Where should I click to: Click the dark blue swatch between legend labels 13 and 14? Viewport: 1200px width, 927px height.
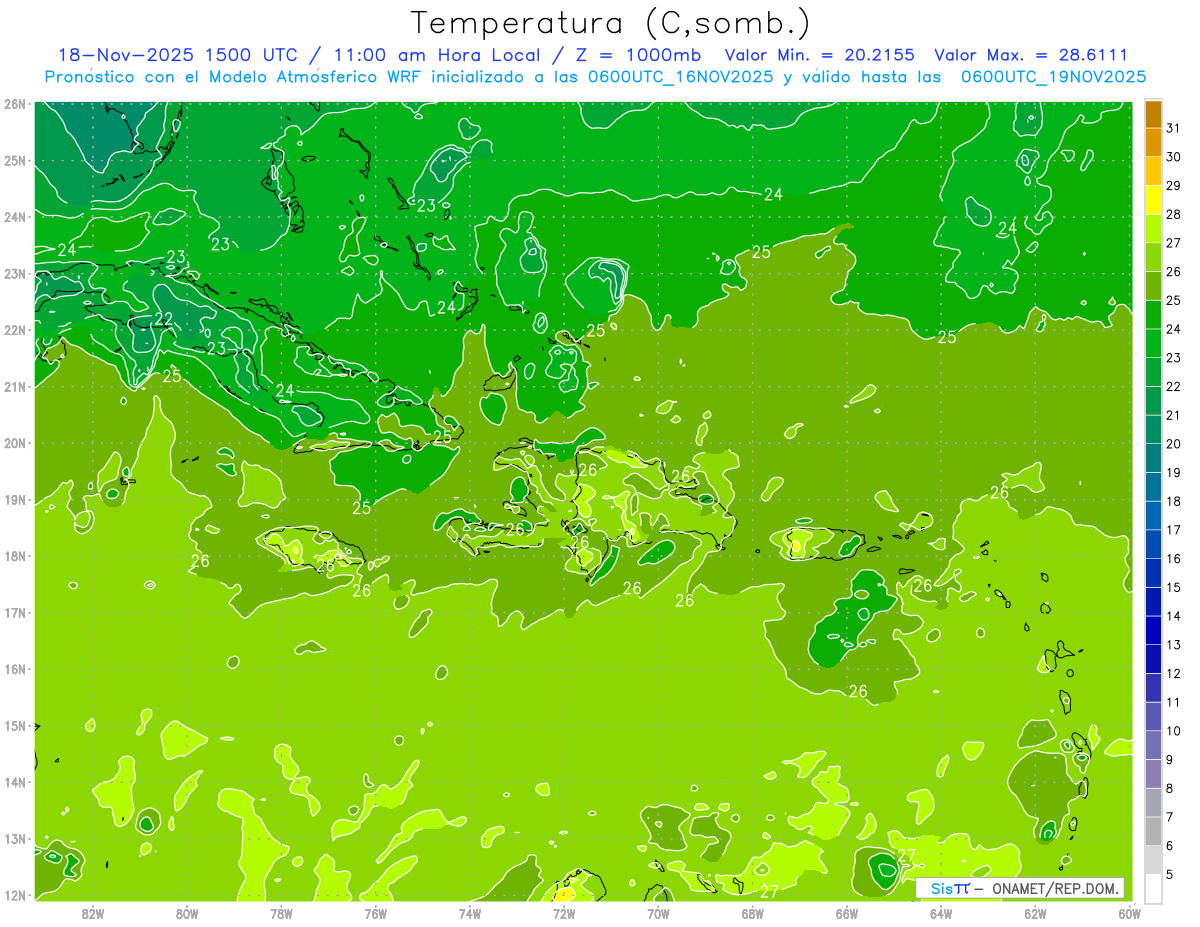tap(1153, 630)
